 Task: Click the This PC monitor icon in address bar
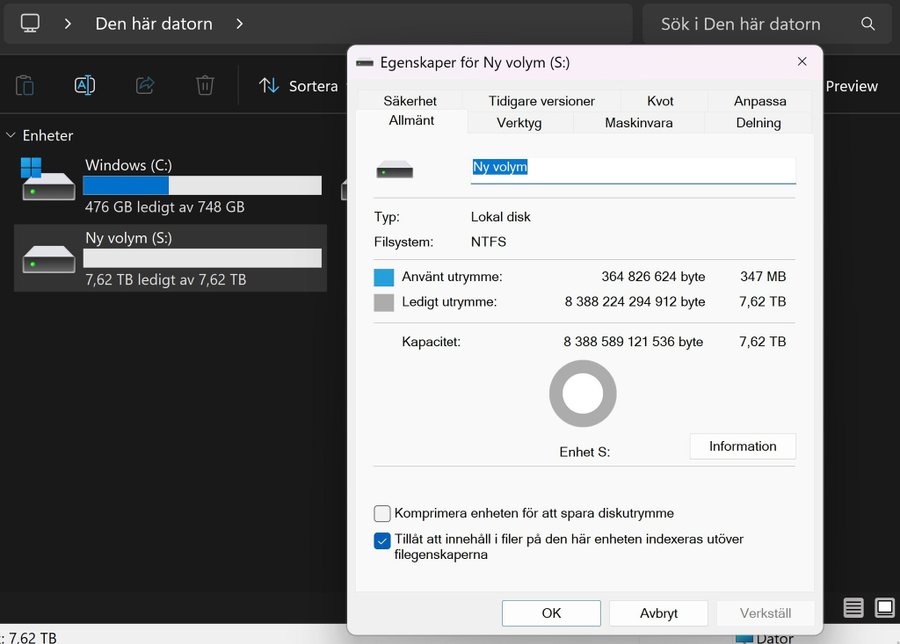[x=30, y=24]
